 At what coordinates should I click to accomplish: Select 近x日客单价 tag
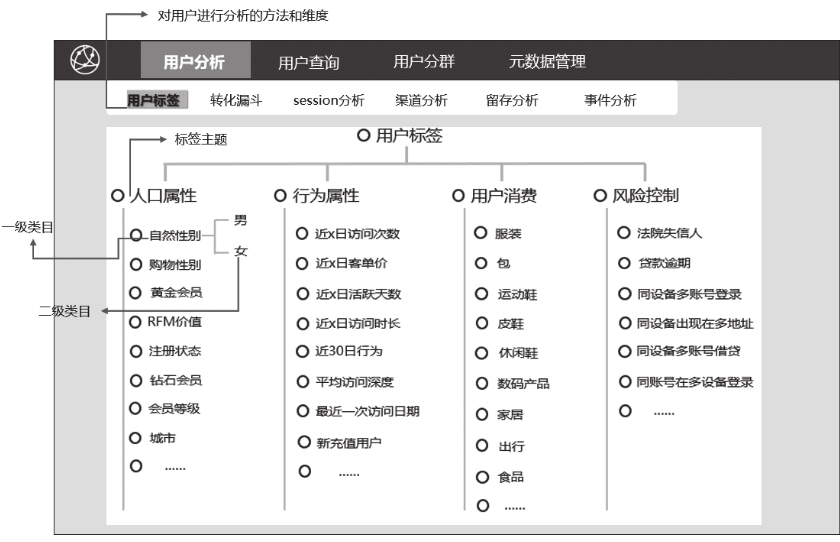click(342, 263)
